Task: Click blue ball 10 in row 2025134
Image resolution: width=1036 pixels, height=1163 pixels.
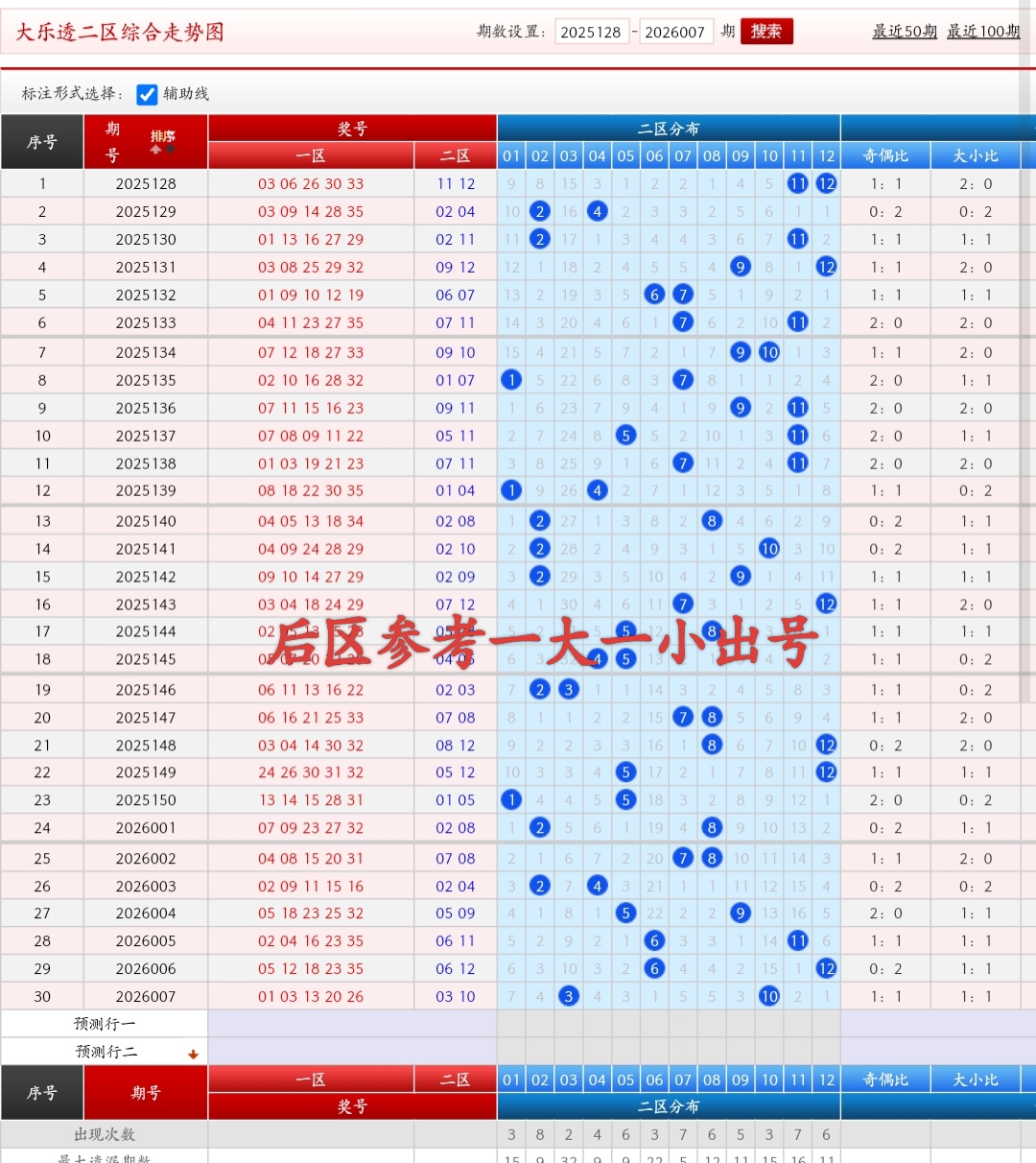Action: tap(769, 352)
